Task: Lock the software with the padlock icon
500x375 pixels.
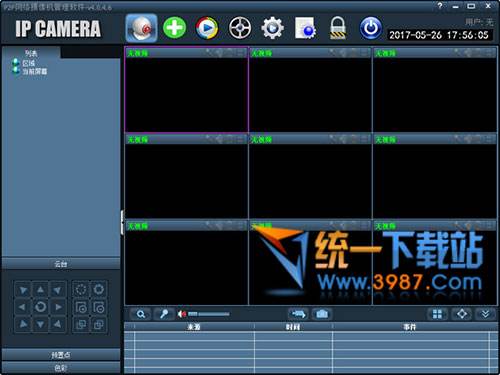Action: [x=338, y=28]
